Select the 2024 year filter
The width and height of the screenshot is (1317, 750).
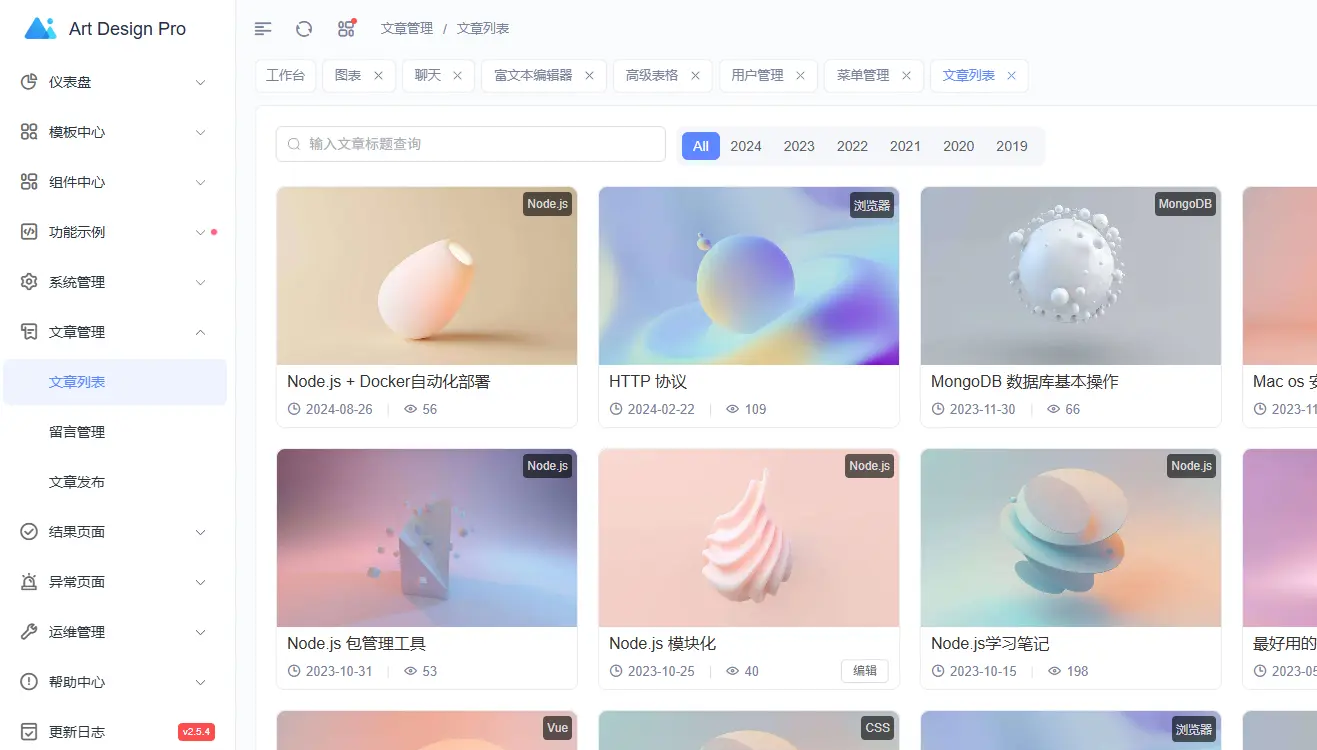click(x=746, y=145)
